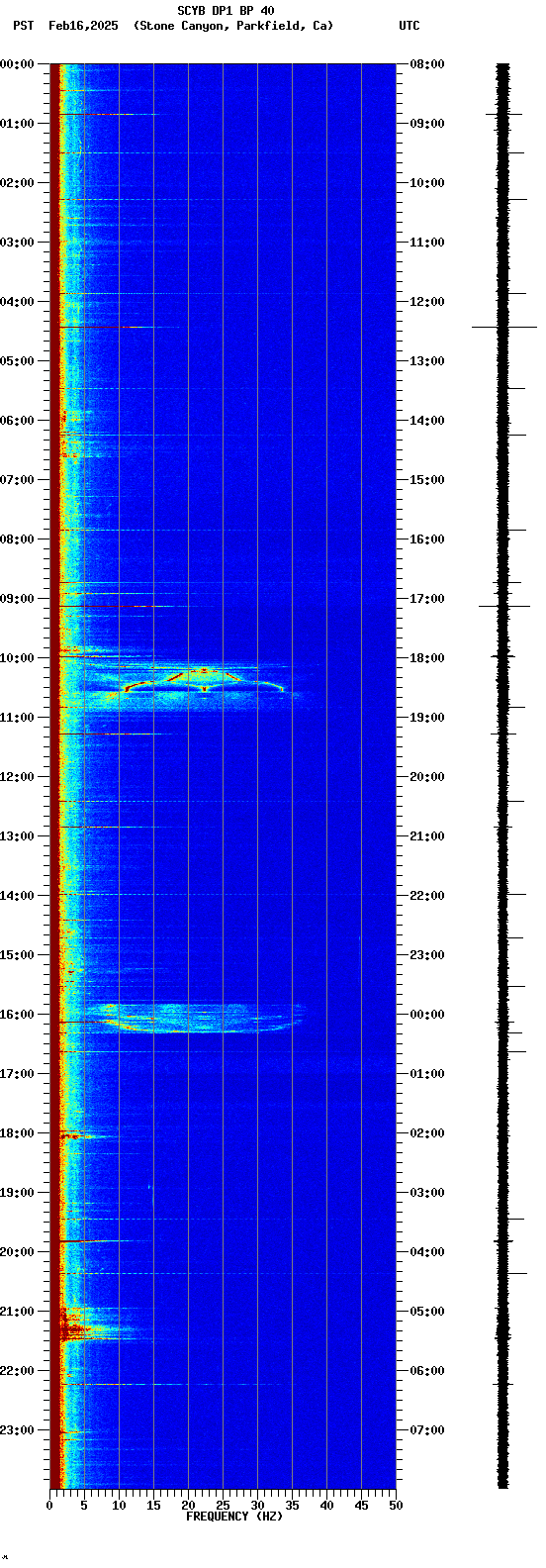
Task: Click the PST '00:00' time label
Action: pyautogui.click(x=17, y=64)
